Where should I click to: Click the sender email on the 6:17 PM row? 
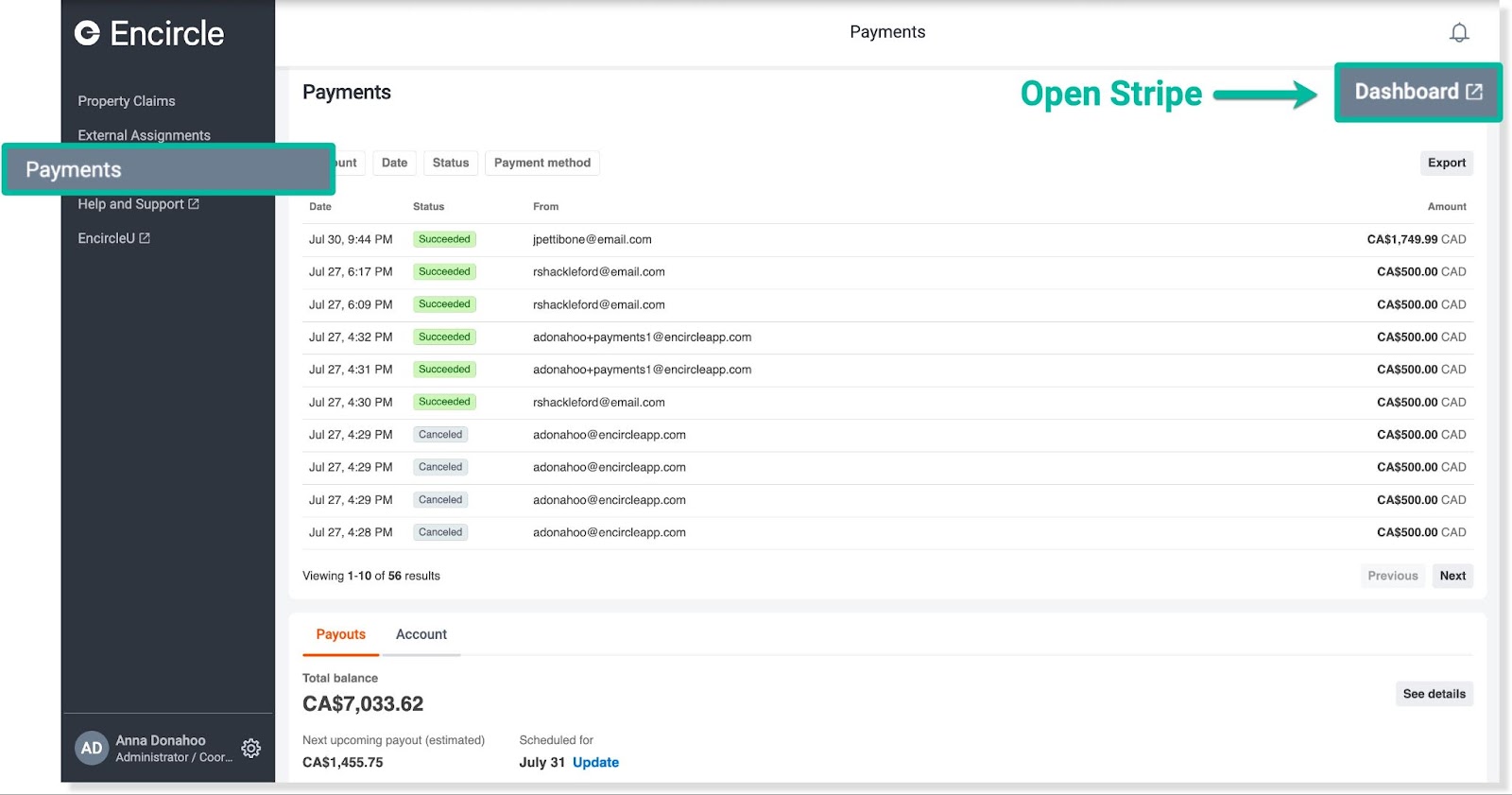pyautogui.click(x=599, y=272)
